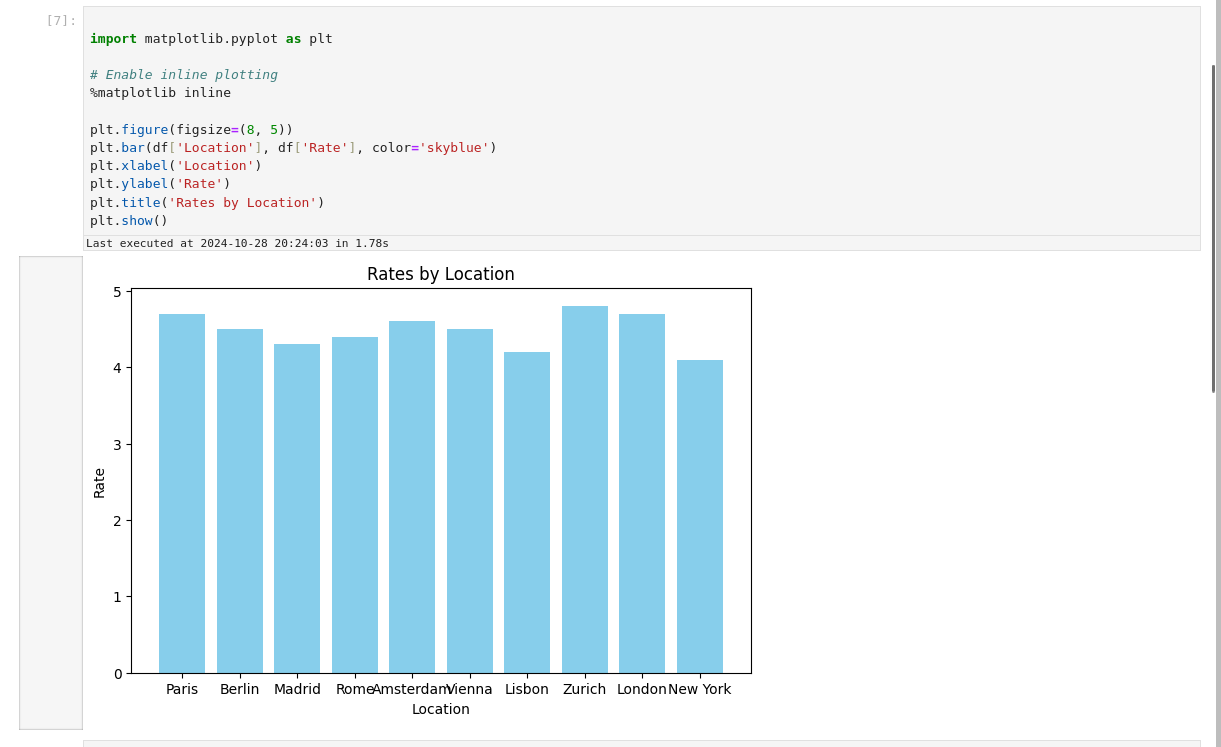Click the Madrid bar in the chart
Screen dimensions: 1221x747
[x=297, y=508]
